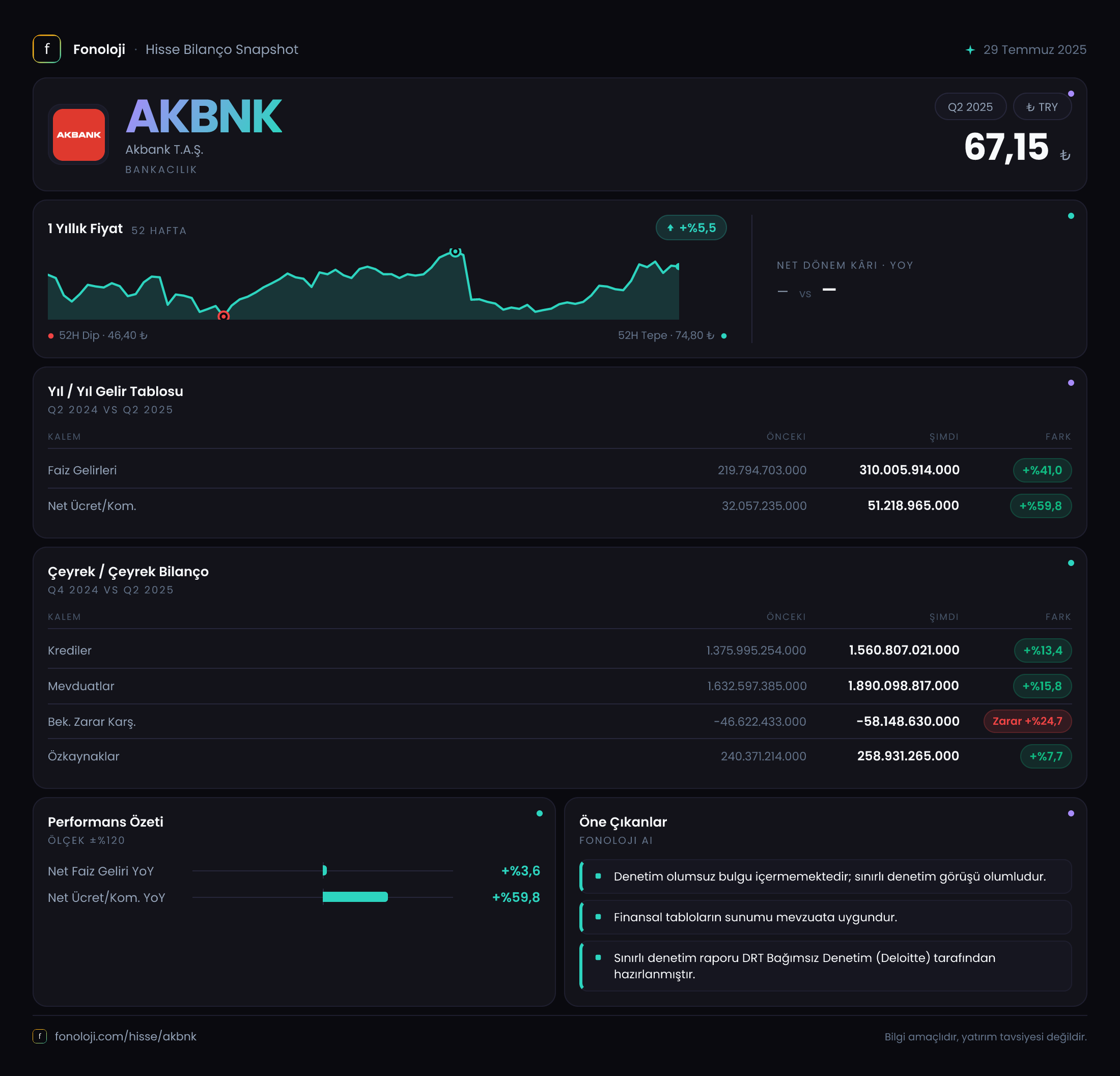1120x1076 pixels.
Task: Click the value 258.931.265.000
Action: pos(908,755)
